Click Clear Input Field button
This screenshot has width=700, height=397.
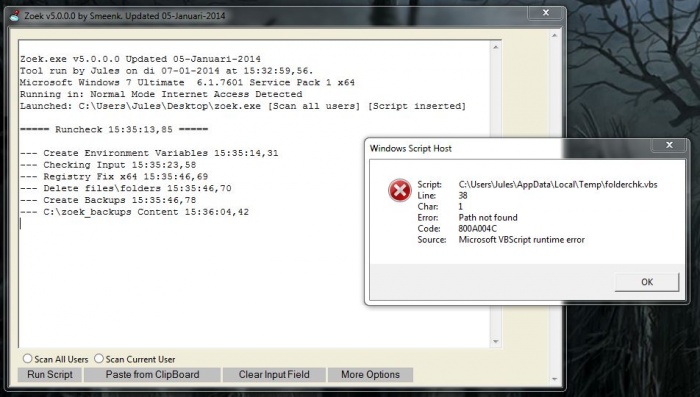274,375
